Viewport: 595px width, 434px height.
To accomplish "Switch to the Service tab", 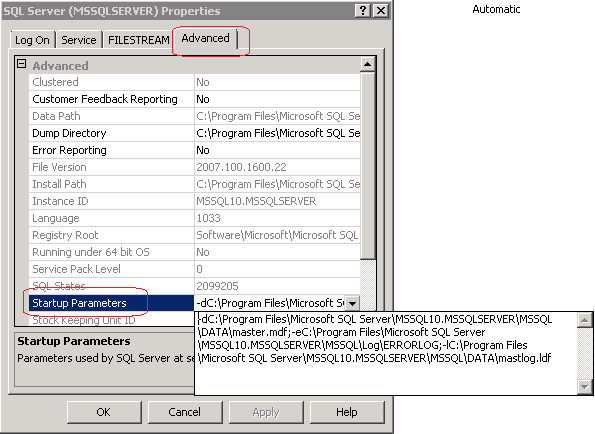I will coord(79,40).
